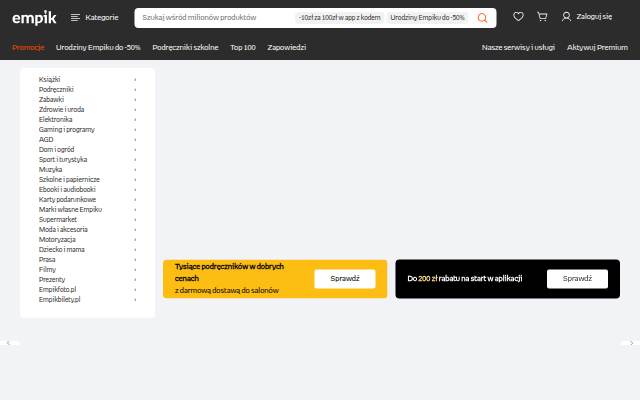Click the empik logo
640x400 pixels.
pyautogui.click(x=34, y=18)
